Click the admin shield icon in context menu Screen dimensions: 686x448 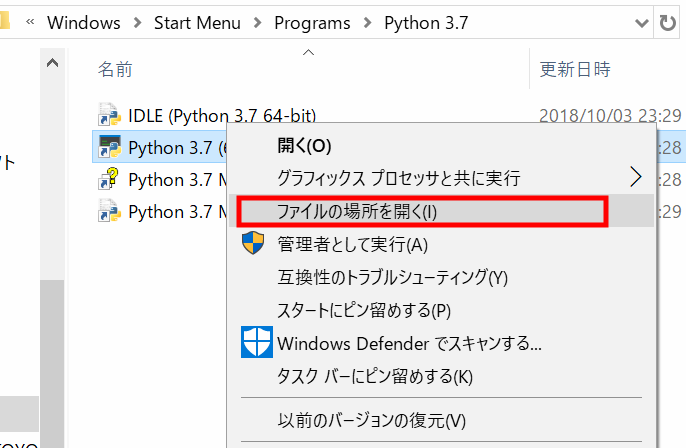(253, 243)
